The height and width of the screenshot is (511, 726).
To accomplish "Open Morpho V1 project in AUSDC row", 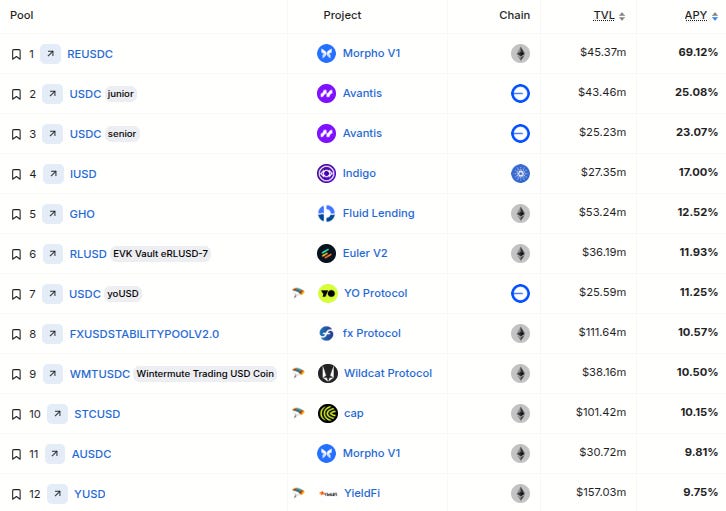I will (x=371, y=454).
